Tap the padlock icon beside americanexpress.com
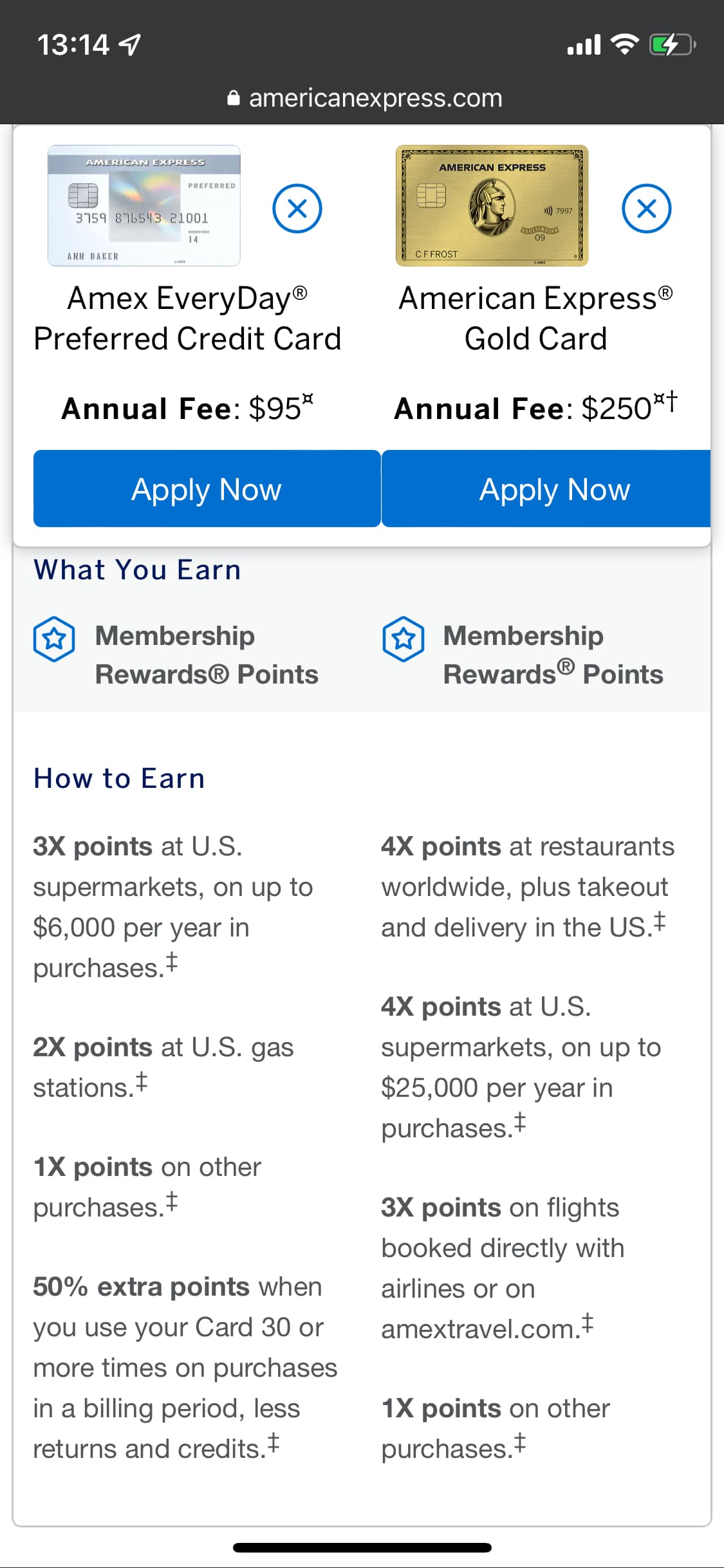 point(234,98)
